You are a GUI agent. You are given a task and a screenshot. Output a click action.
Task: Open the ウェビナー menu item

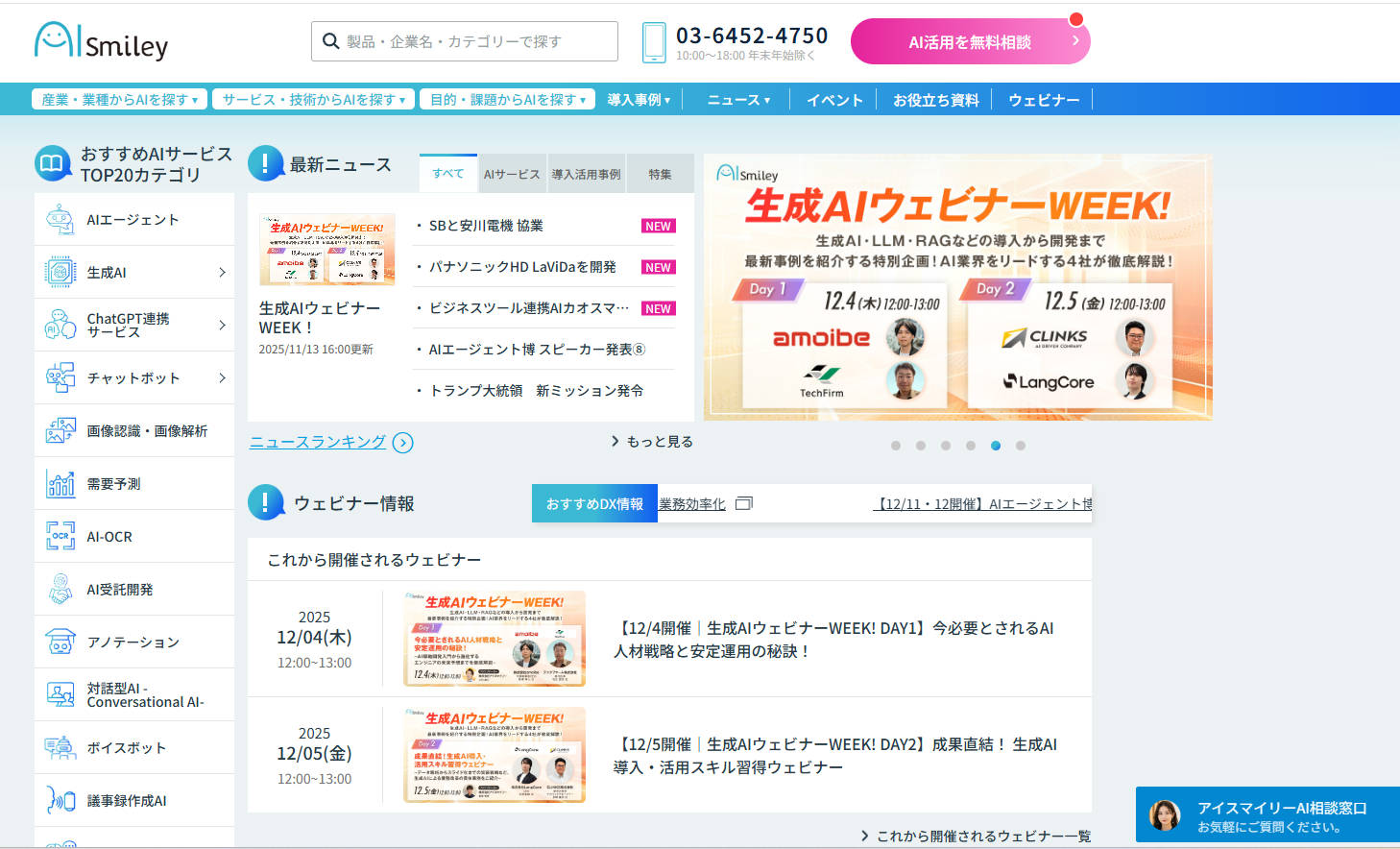[1044, 100]
